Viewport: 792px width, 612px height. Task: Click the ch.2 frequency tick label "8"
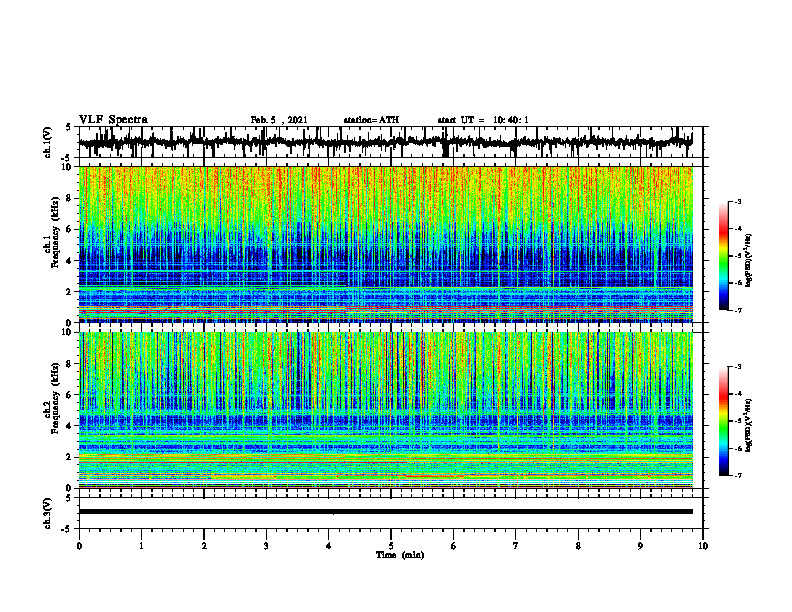pos(69,364)
